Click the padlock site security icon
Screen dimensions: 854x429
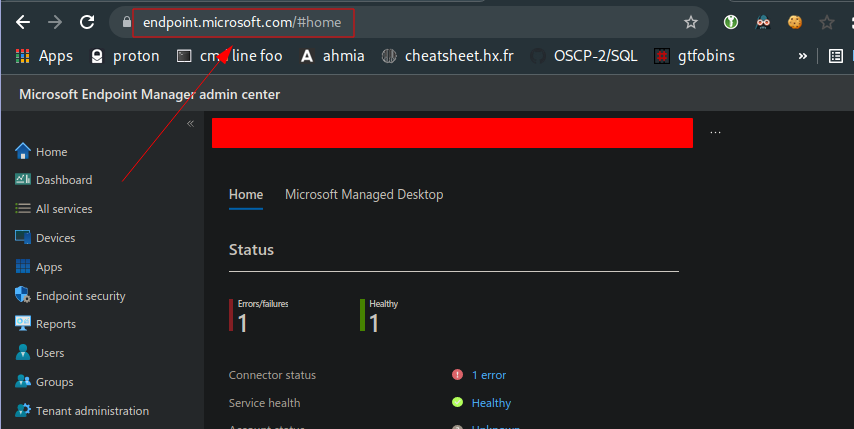coord(126,22)
